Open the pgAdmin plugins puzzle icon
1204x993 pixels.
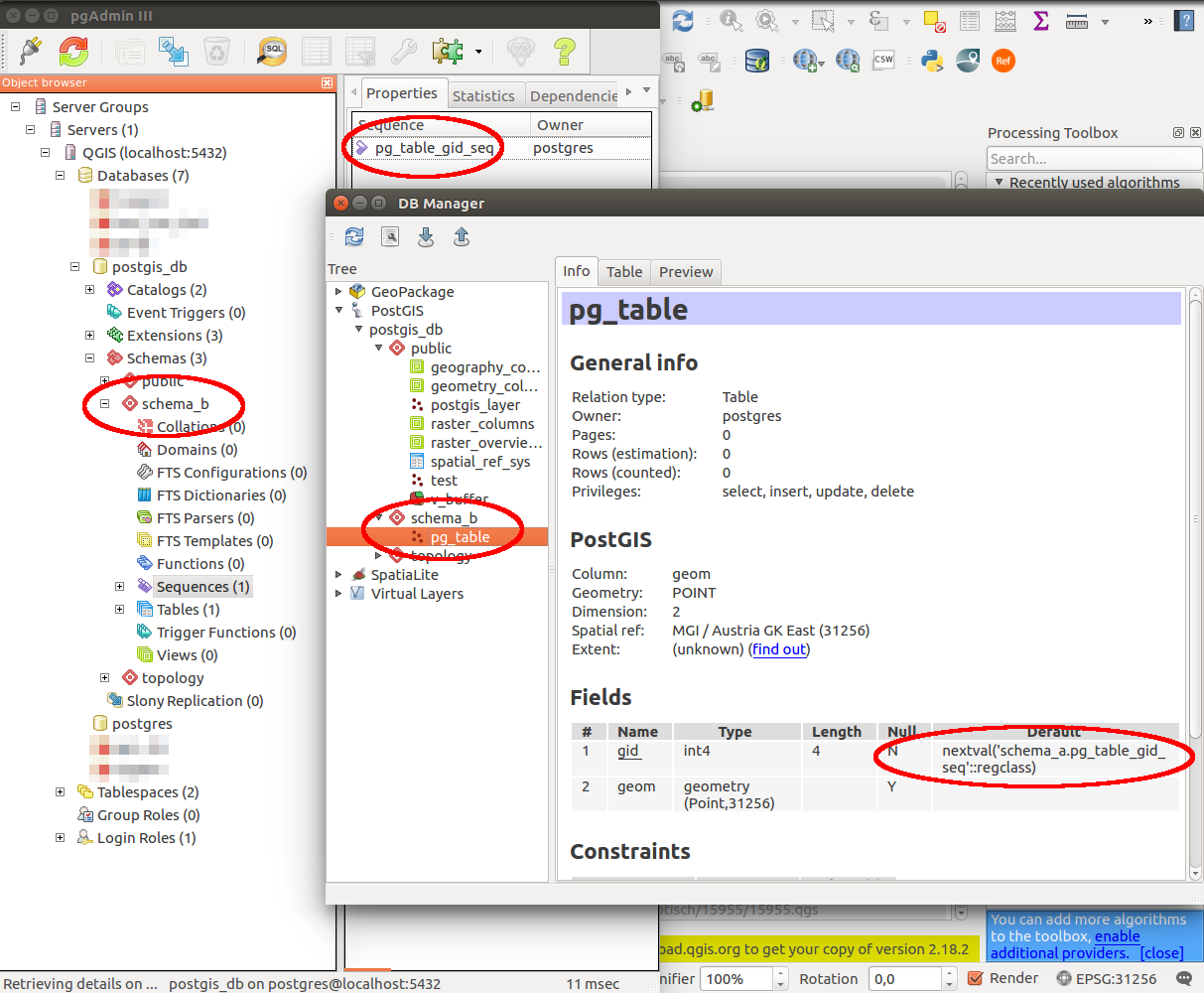tap(447, 51)
